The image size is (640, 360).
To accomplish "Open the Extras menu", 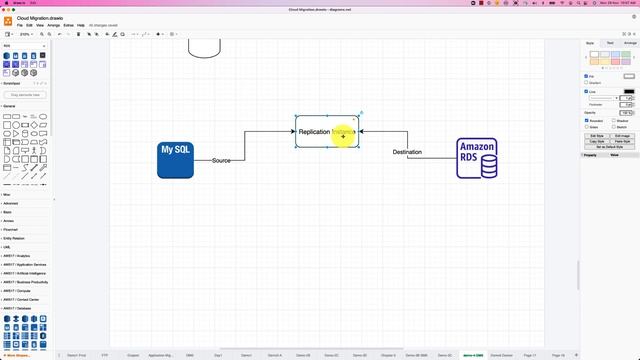I will point(69,25).
